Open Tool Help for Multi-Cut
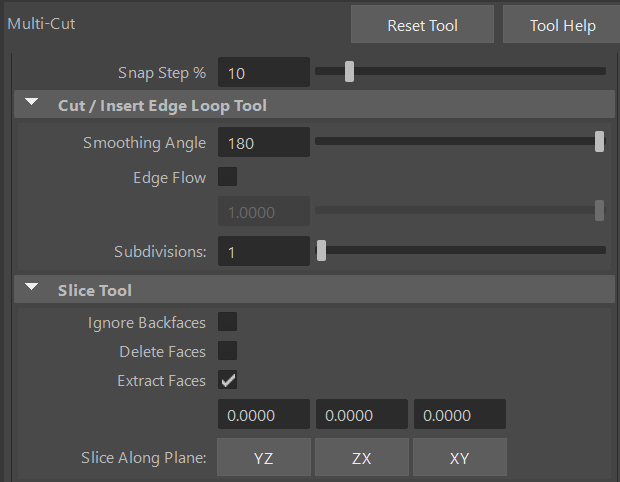This screenshot has height=482, width=620. coord(562,26)
